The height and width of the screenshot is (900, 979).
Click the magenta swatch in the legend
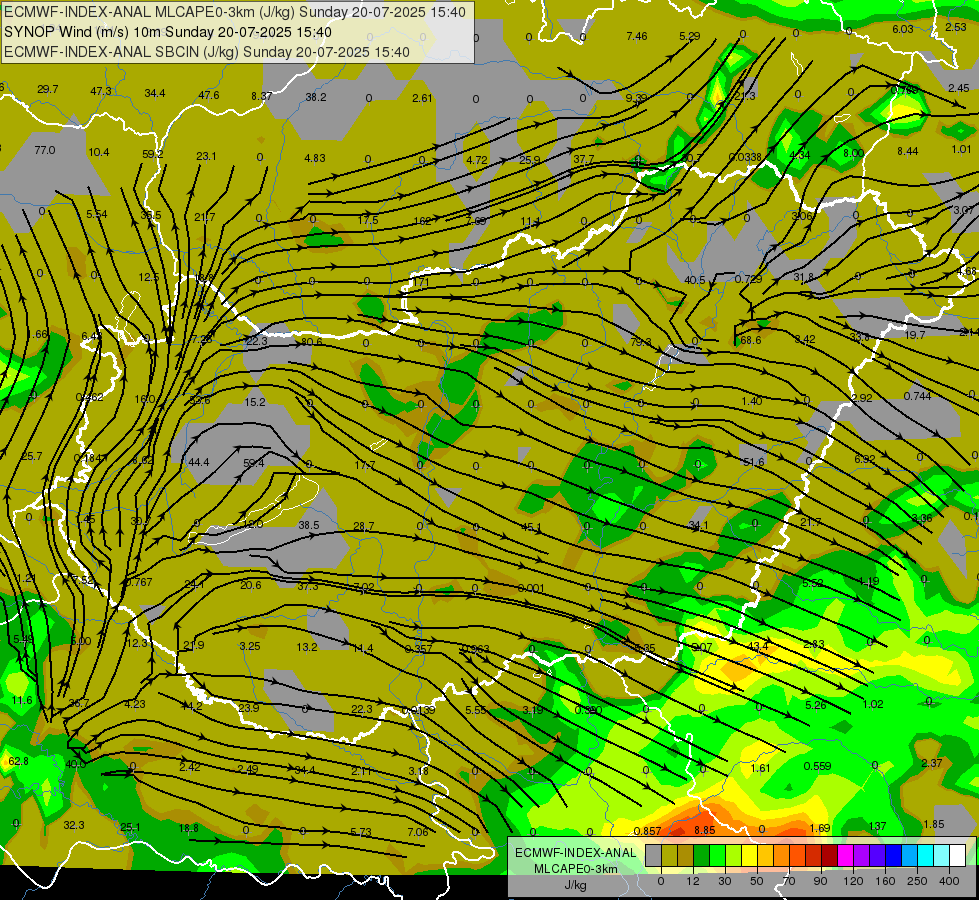[x=845, y=855]
